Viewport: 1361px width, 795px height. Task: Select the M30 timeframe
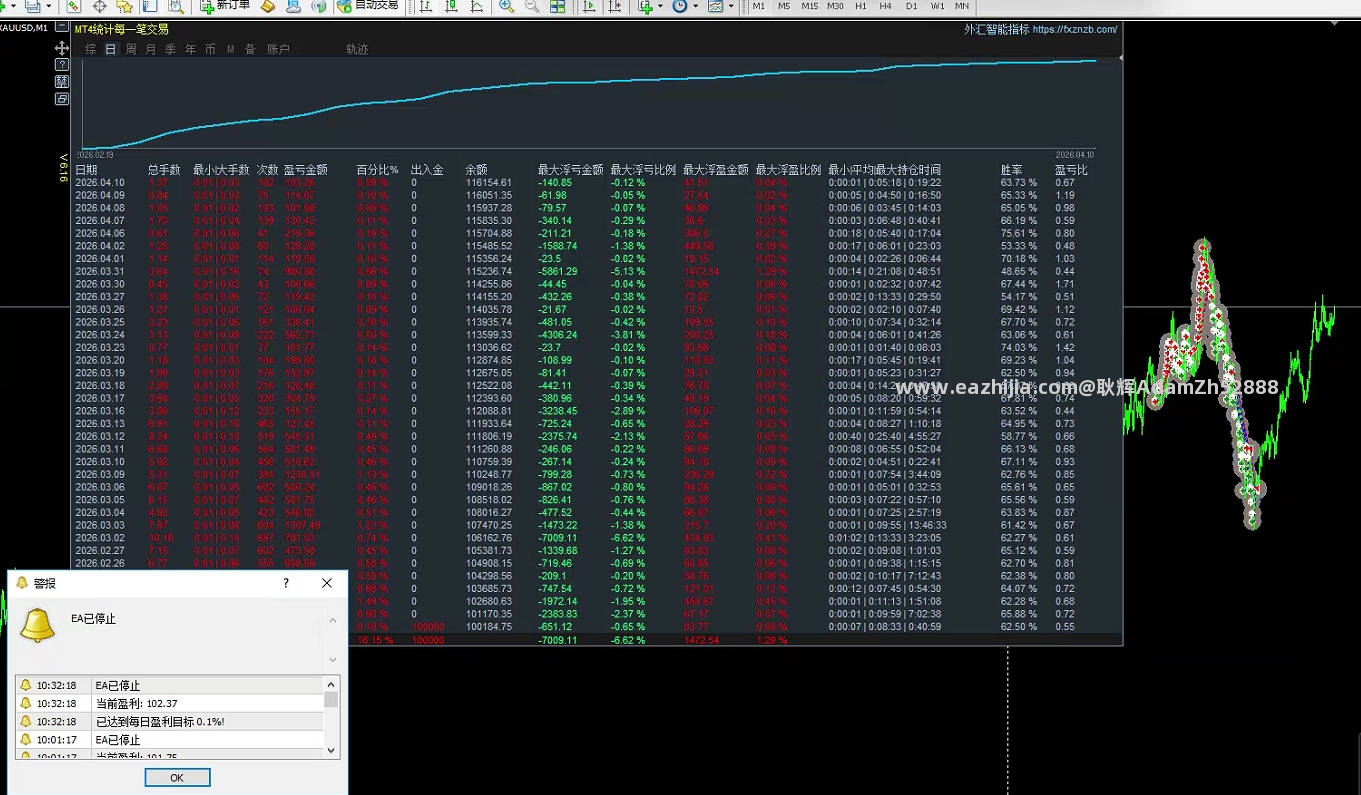pos(835,6)
